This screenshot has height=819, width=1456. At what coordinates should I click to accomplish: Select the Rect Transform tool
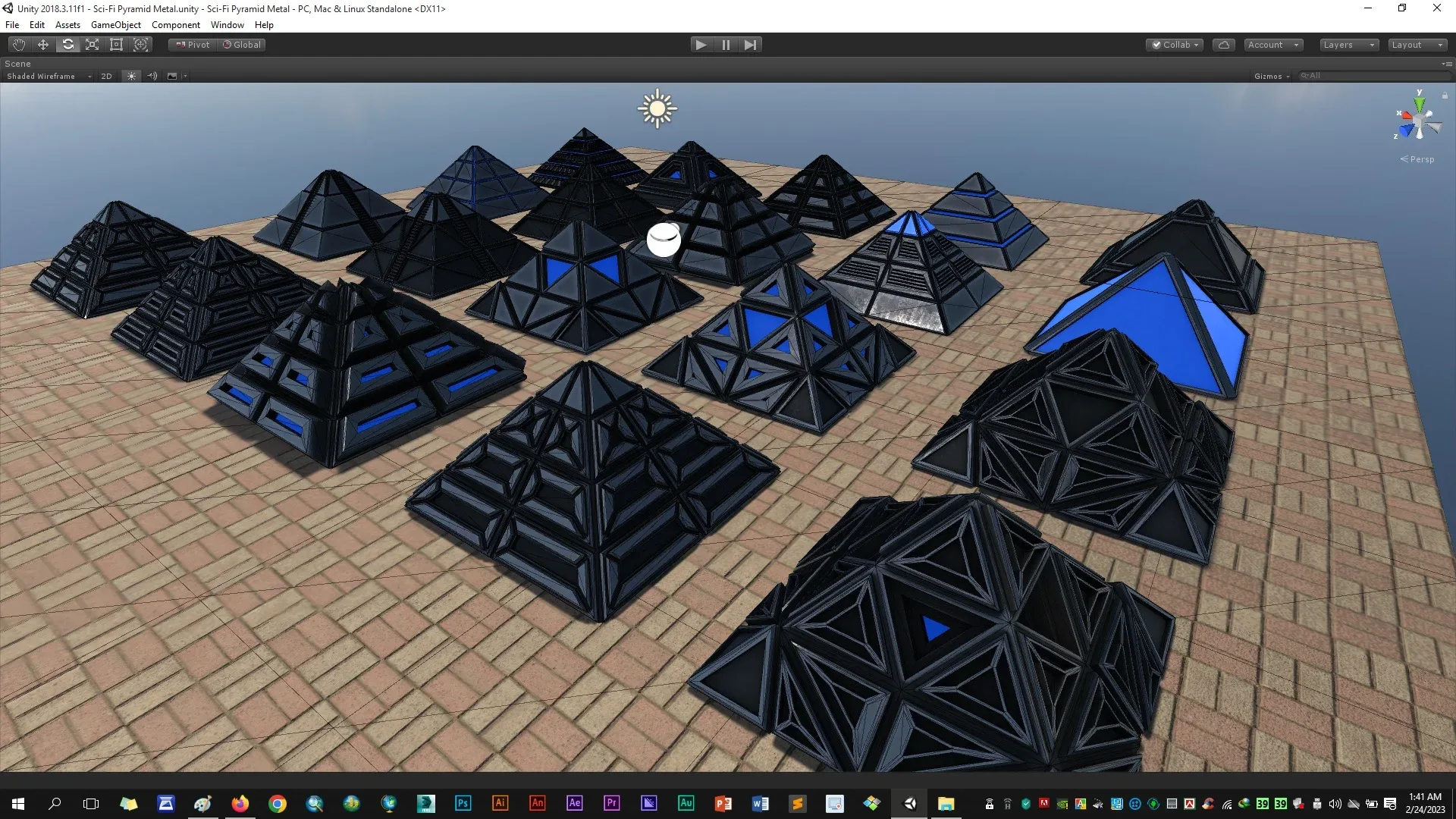coord(117,45)
